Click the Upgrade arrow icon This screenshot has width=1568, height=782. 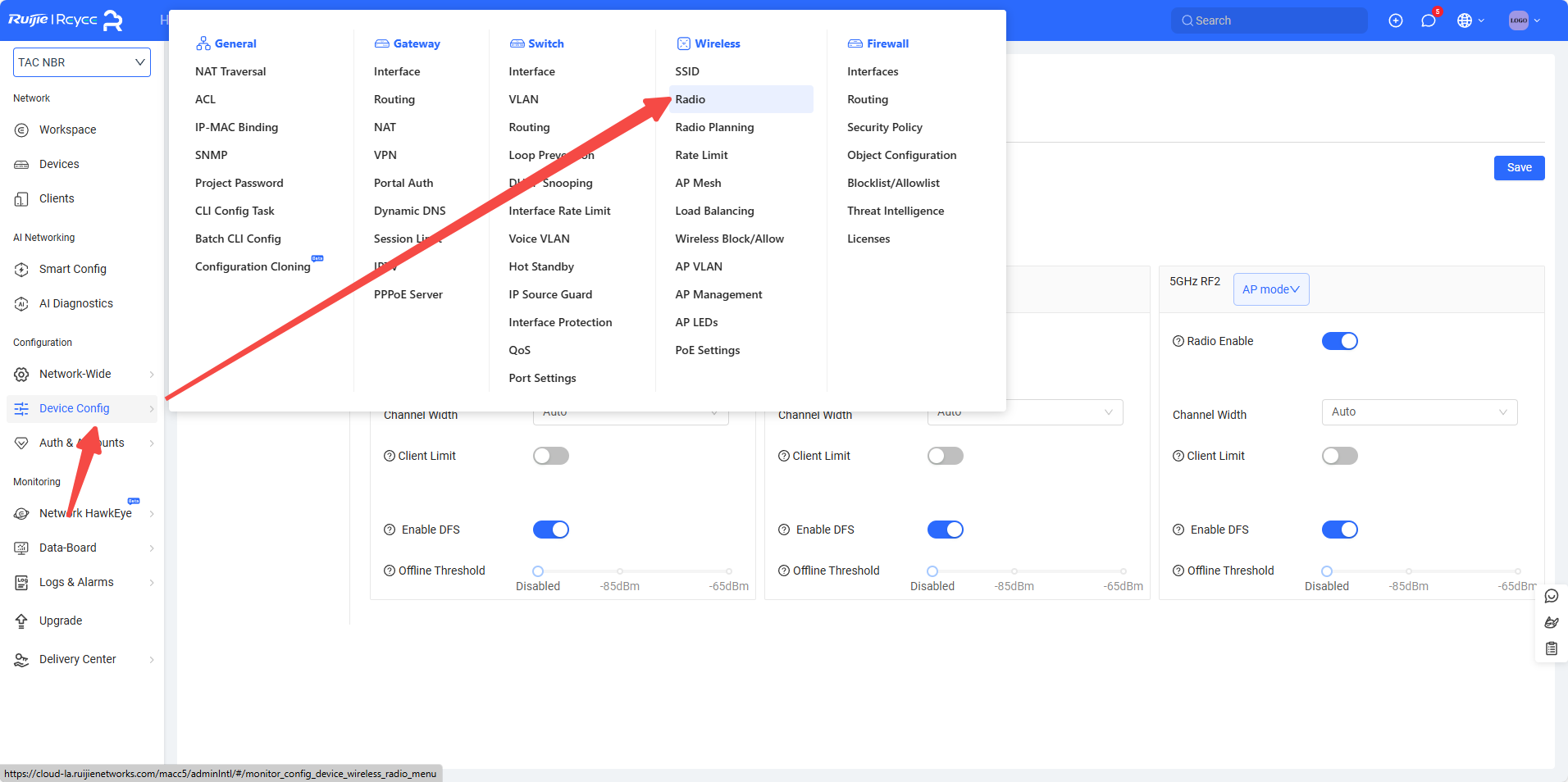22,621
